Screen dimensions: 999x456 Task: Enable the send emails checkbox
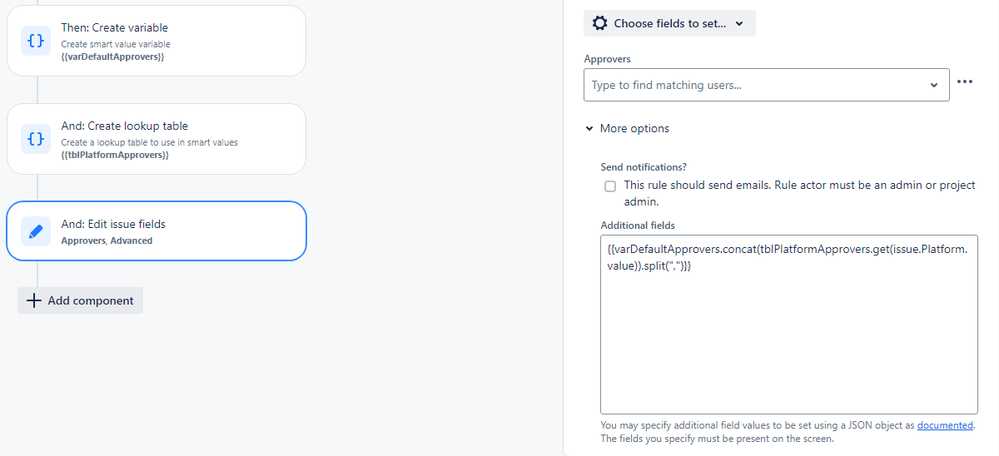[610, 187]
